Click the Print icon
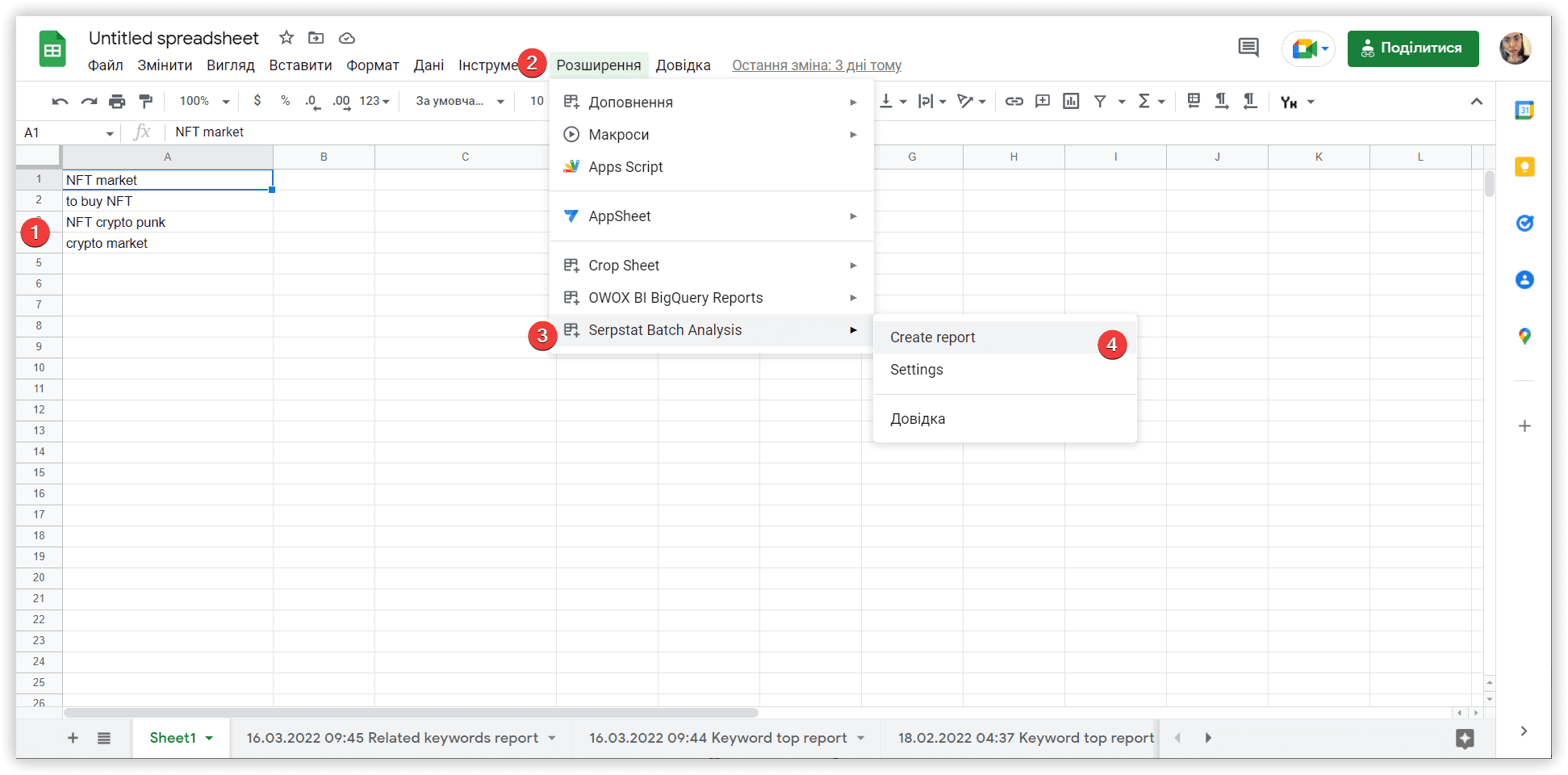This screenshot has width=1568, height=775. point(117,102)
